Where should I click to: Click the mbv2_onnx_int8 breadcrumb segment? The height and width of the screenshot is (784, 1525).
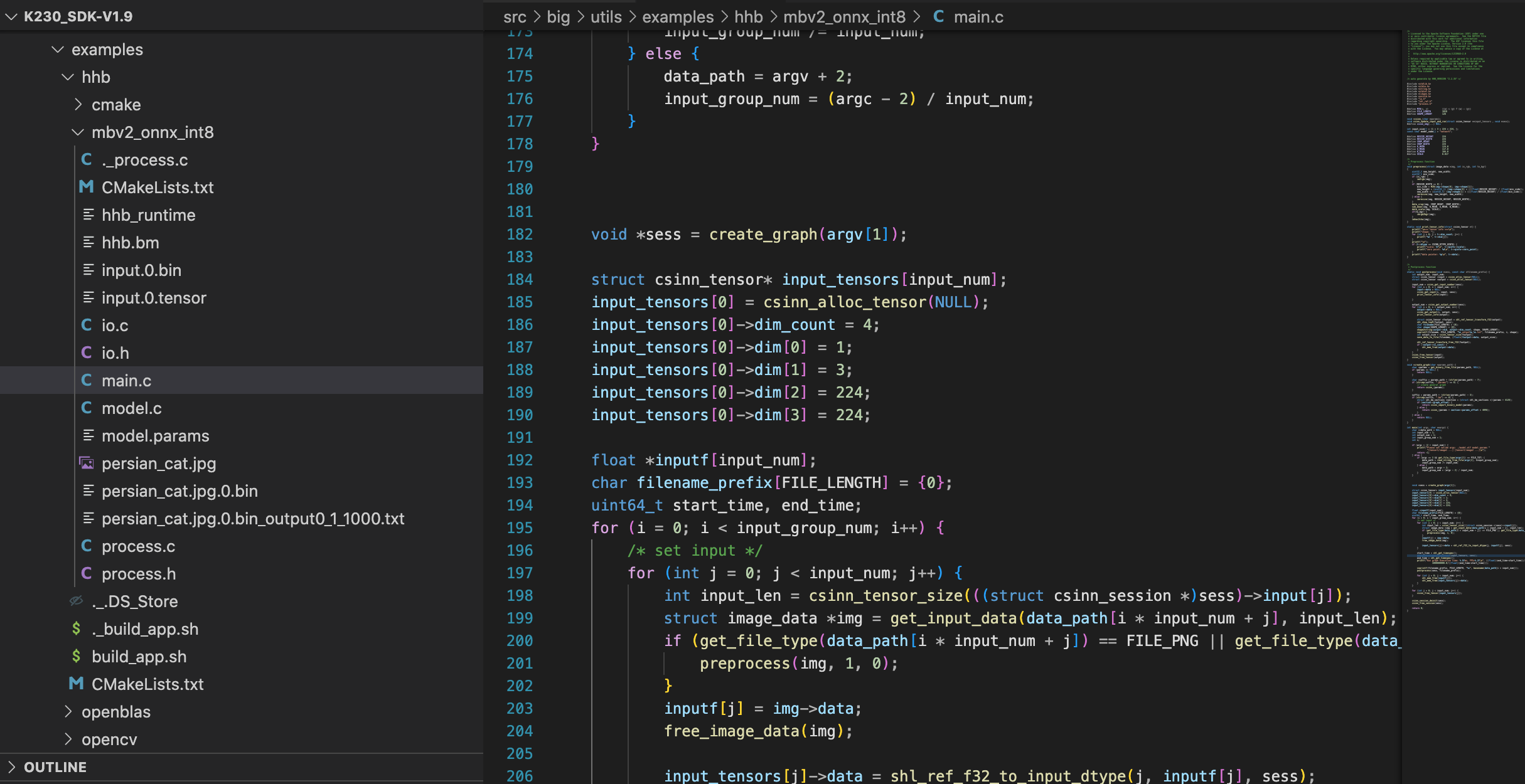click(x=844, y=17)
